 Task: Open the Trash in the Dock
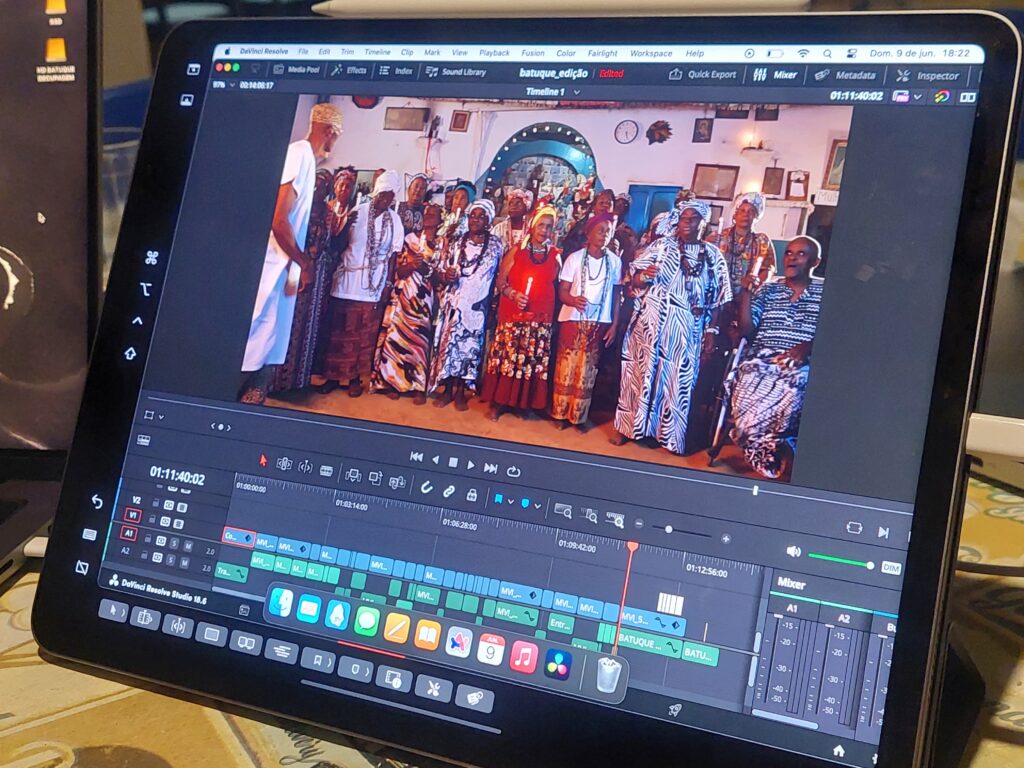click(x=609, y=675)
